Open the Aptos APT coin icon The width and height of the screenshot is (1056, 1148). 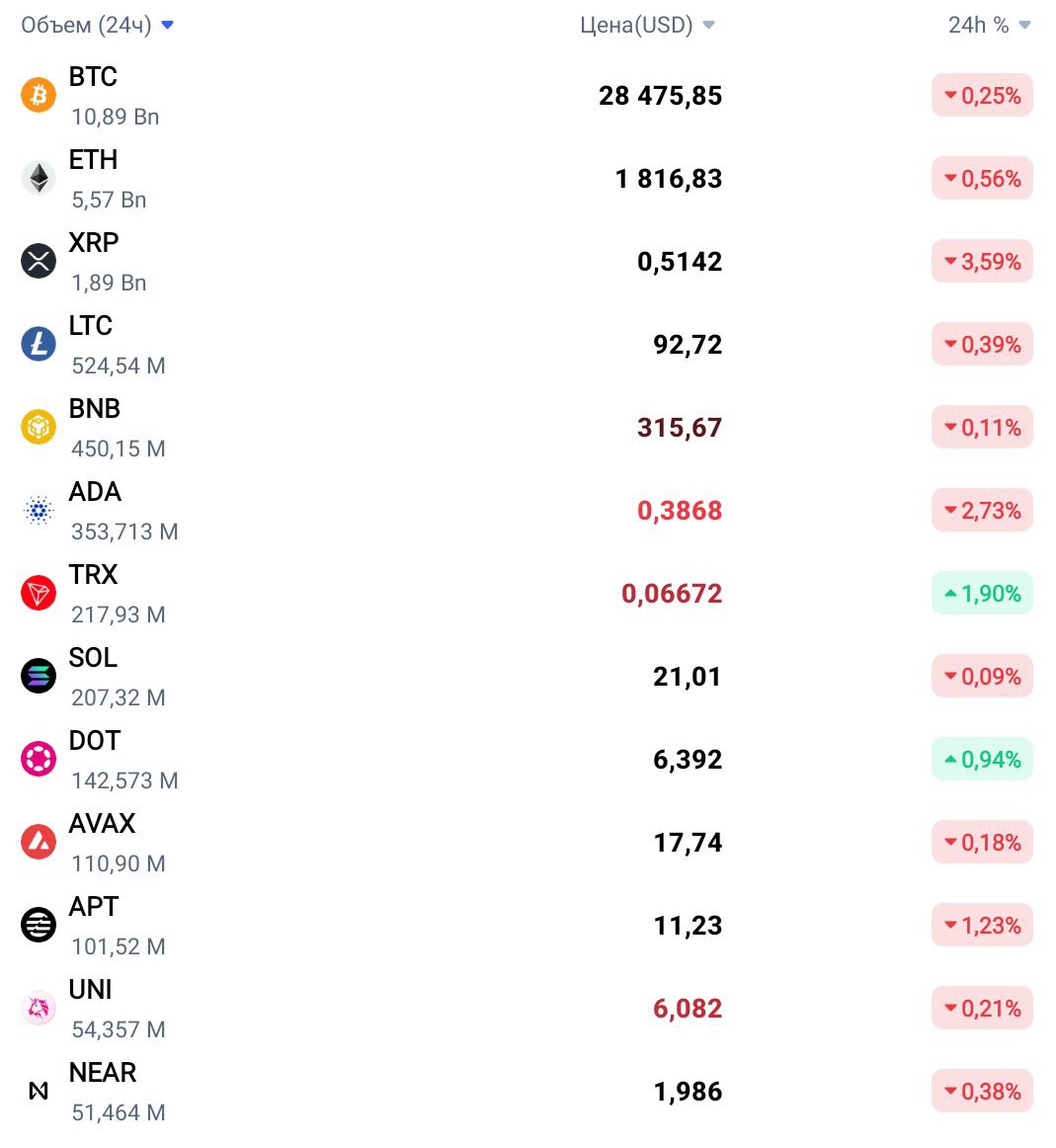39,925
